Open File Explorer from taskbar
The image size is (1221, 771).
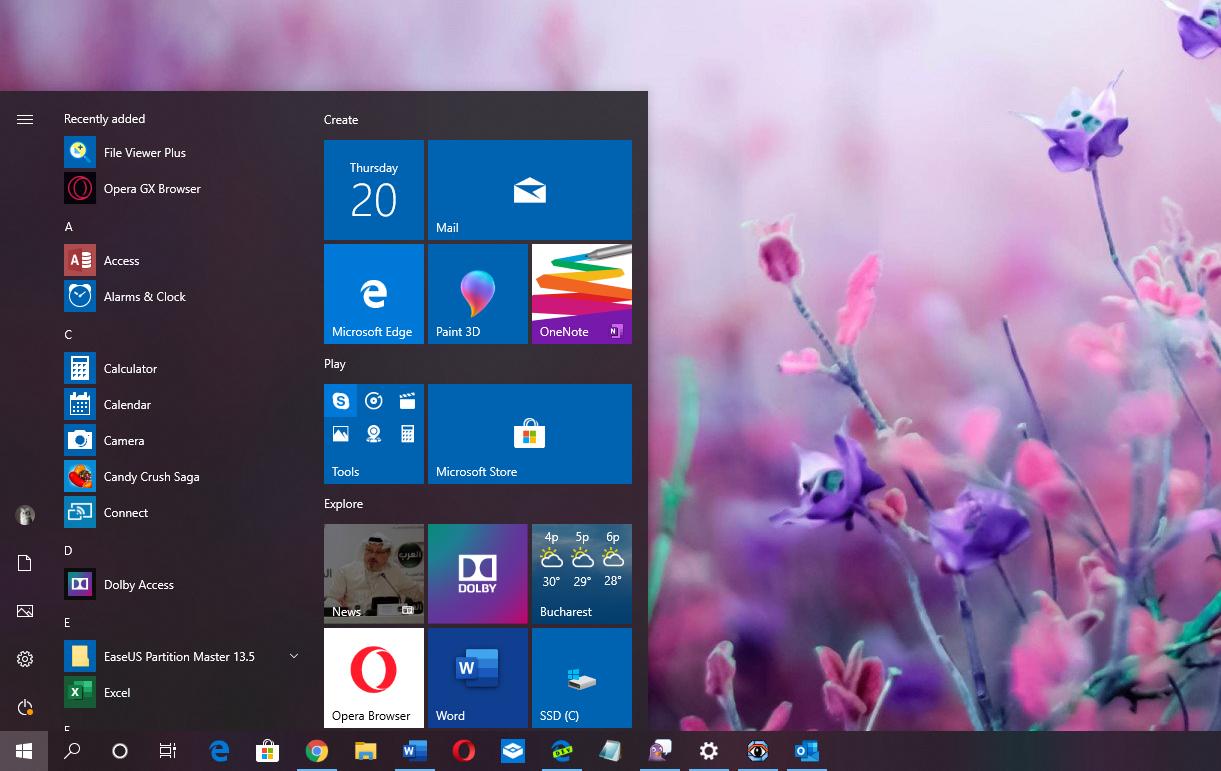(x=366, y=751)
